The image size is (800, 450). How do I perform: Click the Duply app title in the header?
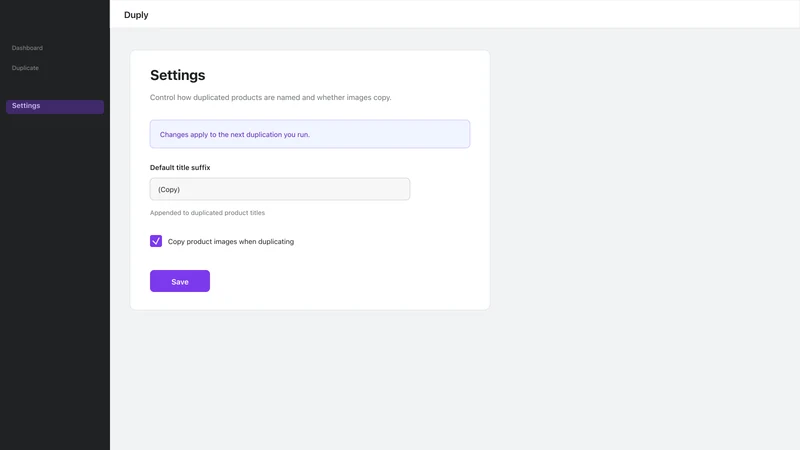pos(136,15)
